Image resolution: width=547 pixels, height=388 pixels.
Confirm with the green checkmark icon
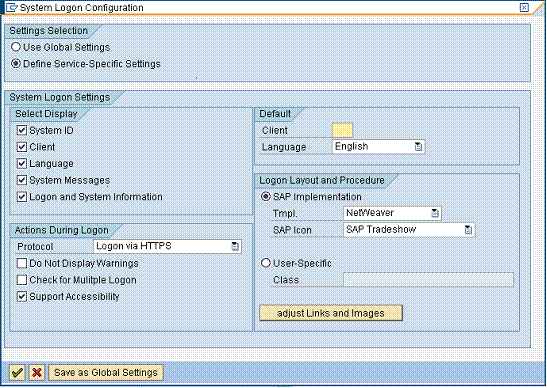click(17, 373)
